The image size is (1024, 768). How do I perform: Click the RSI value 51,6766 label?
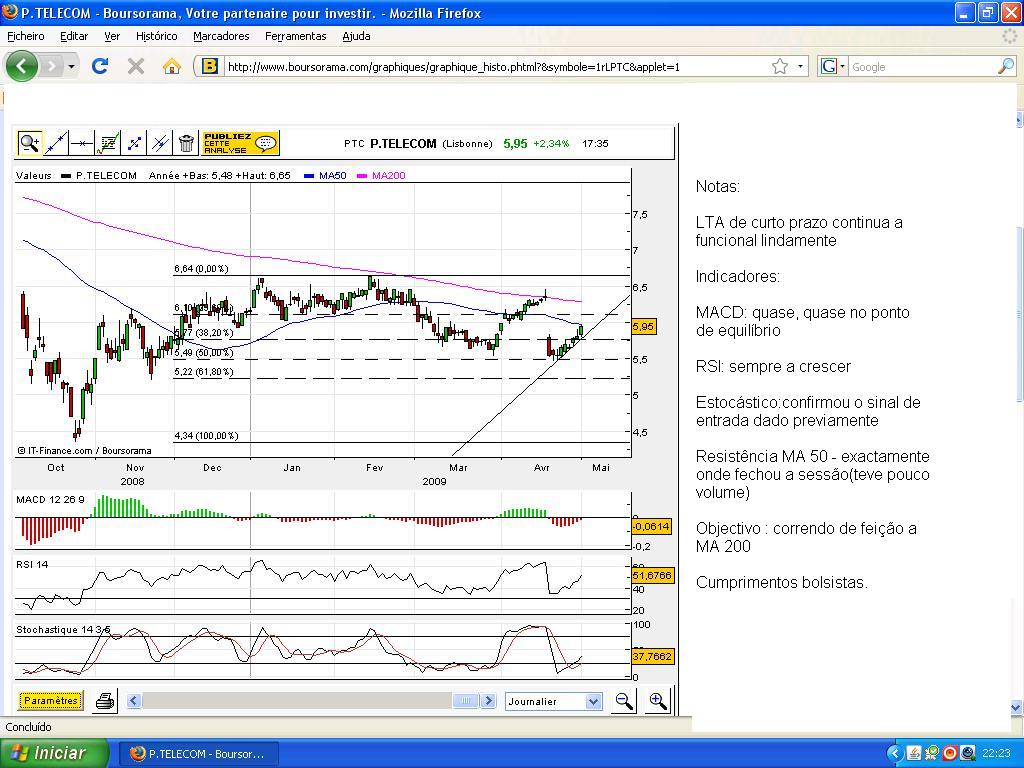652,575
